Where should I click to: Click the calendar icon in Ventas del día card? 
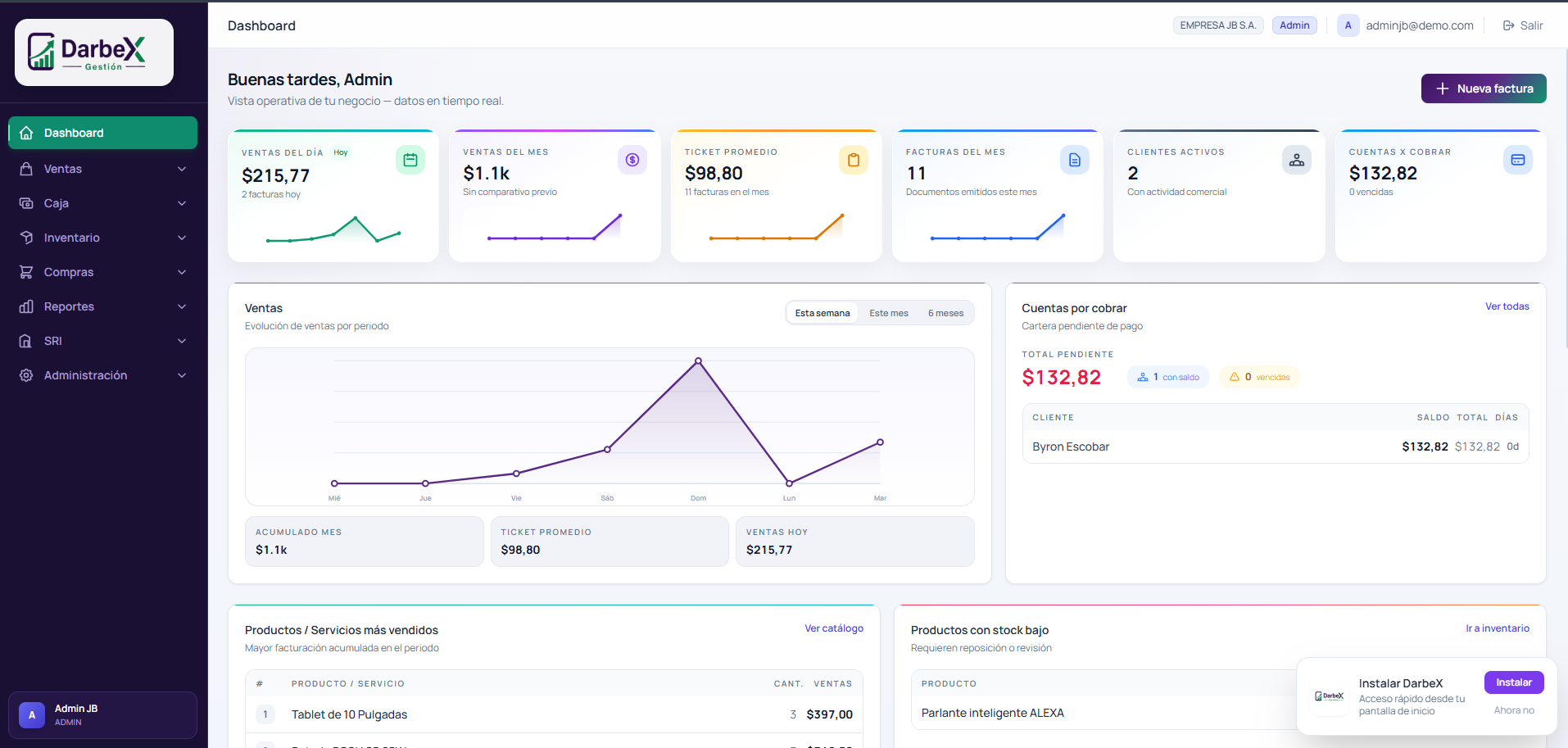tap(410, 160)
